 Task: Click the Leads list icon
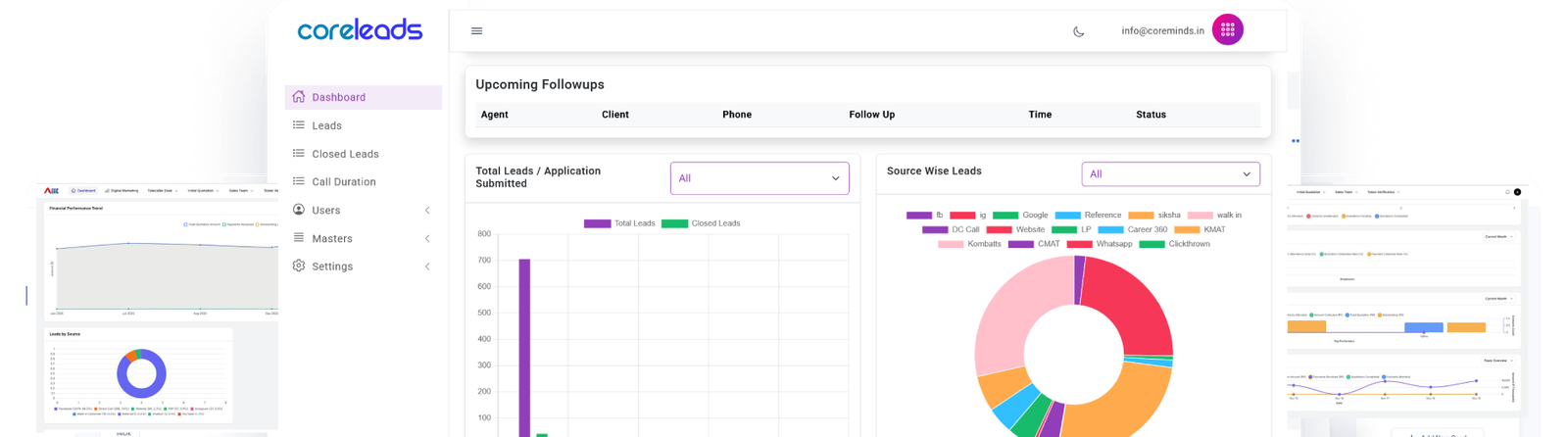click(299, 125)
